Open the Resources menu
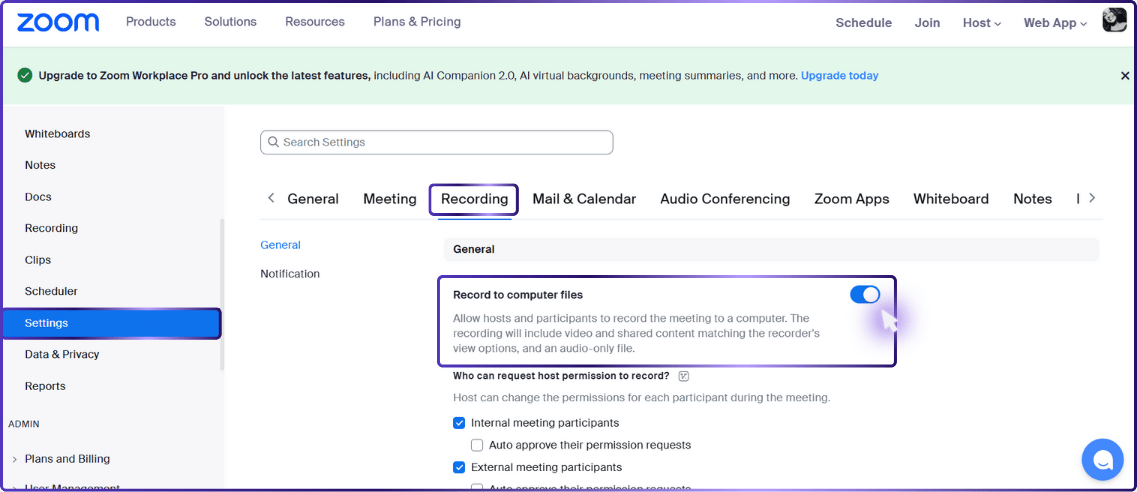The height and width of the screenshot is (492, 1137). pos(315,22)
